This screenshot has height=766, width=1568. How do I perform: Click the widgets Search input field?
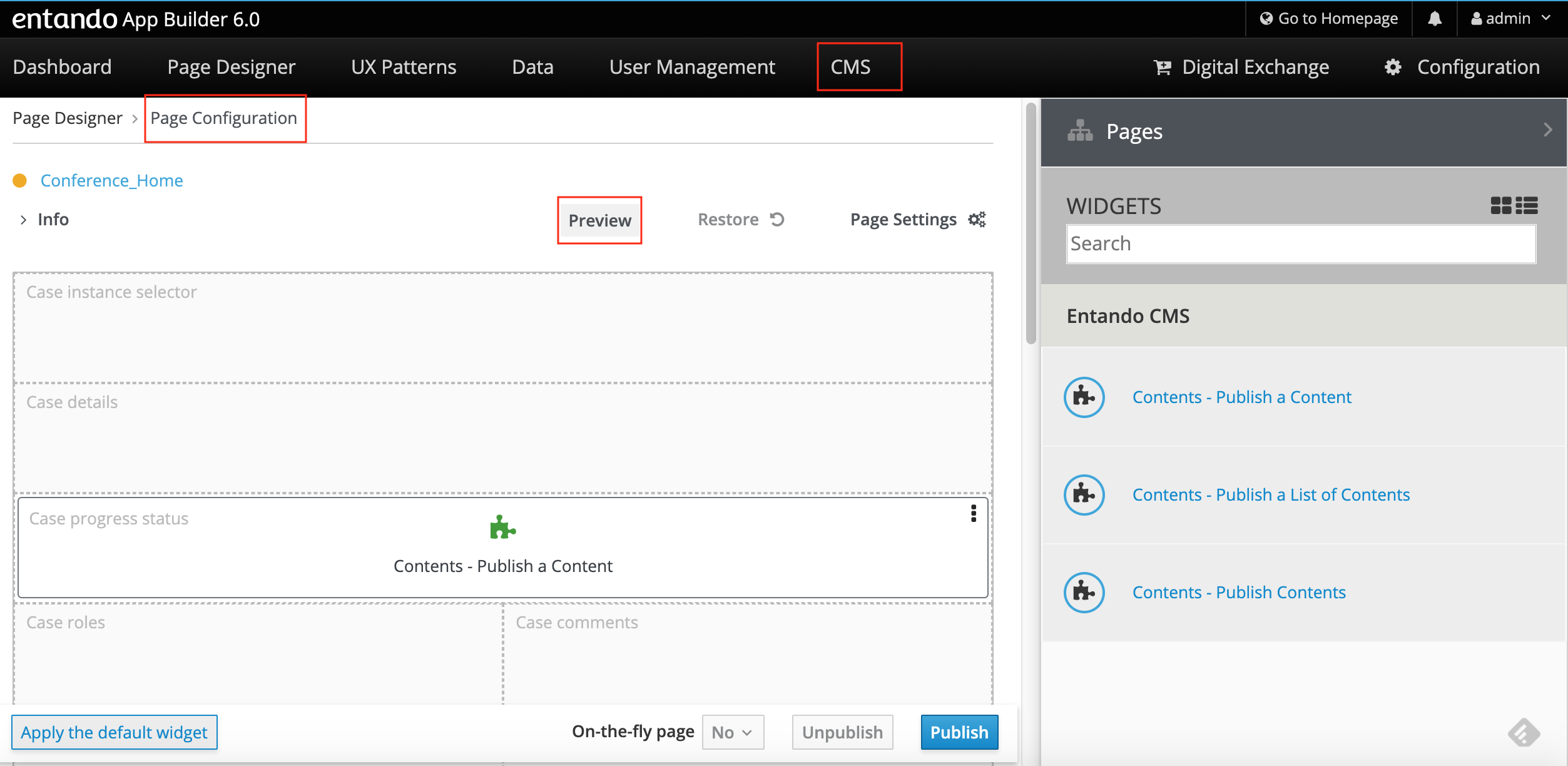1300,243
